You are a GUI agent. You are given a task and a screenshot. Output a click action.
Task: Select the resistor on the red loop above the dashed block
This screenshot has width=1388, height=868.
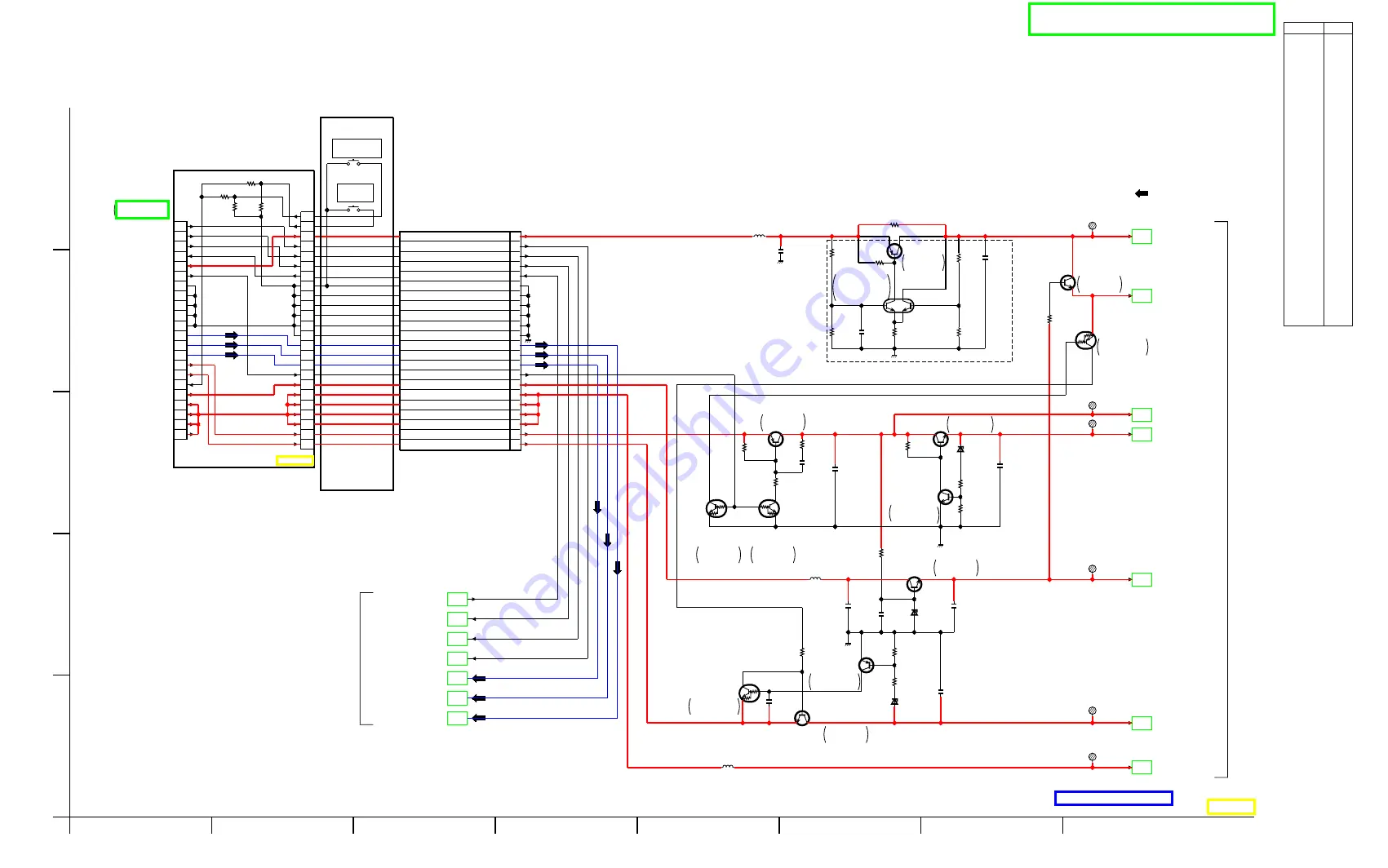click(894, 224)
